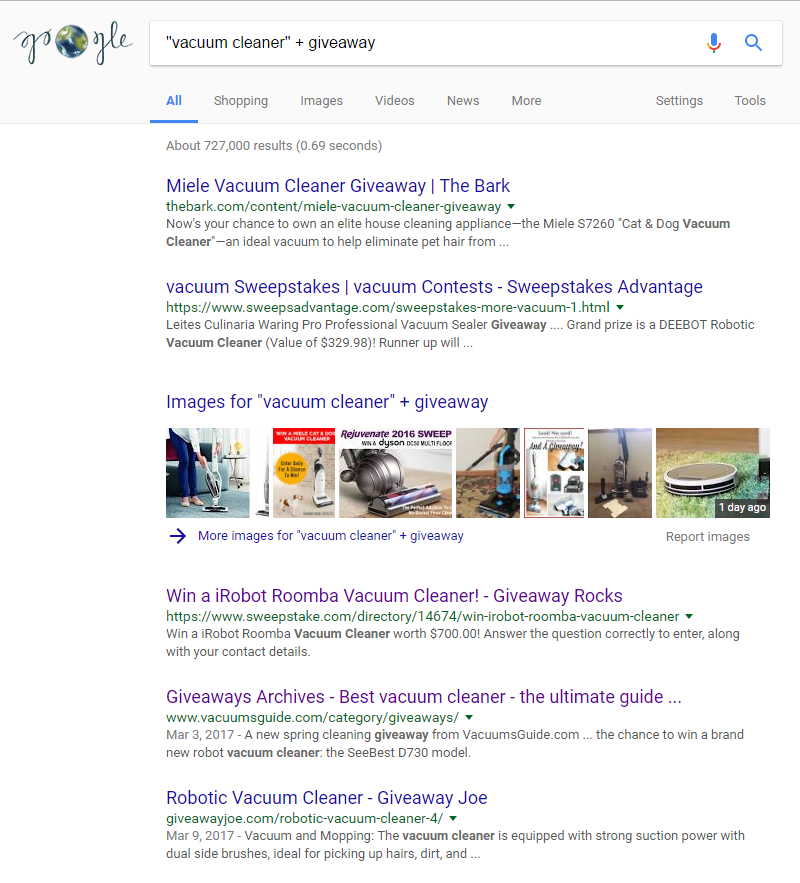
Task: Expand dropdown arrow next to thebark.com URL
Action: point(511,207)
